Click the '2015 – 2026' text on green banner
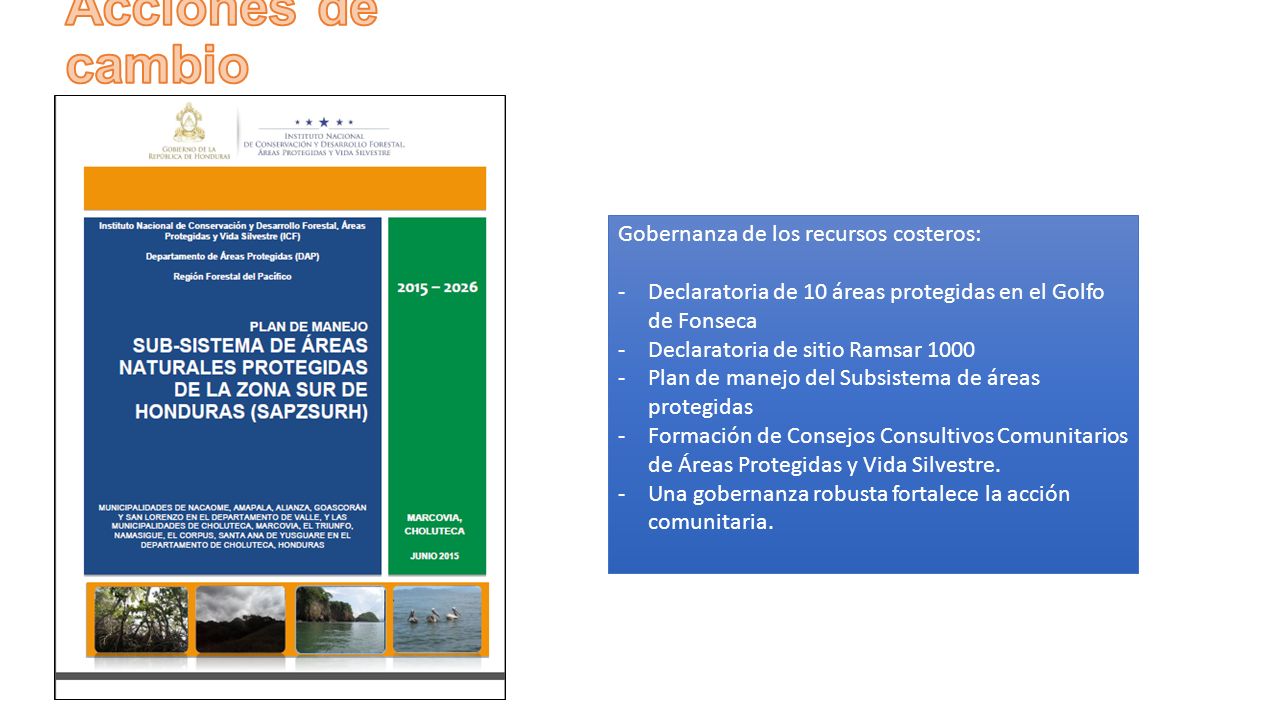 point(437,287)
